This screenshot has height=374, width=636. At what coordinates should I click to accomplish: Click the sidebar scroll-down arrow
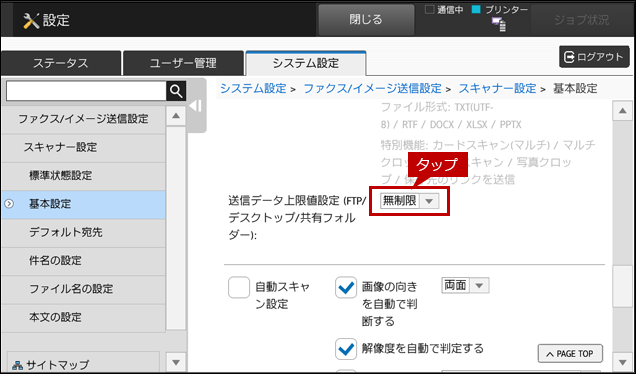(176, 362)
